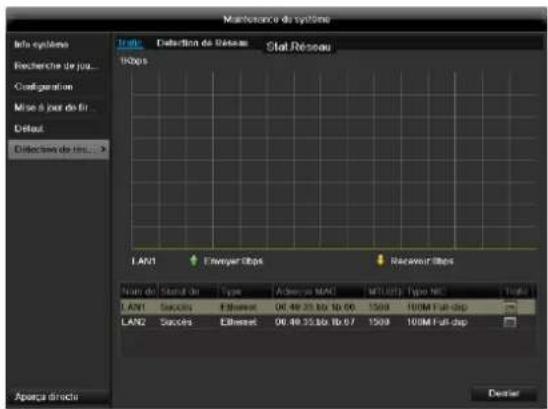Toggle Trafic checkbox for LAN2 row
Viewport: 548px width, 409px height.
[510, 322]
